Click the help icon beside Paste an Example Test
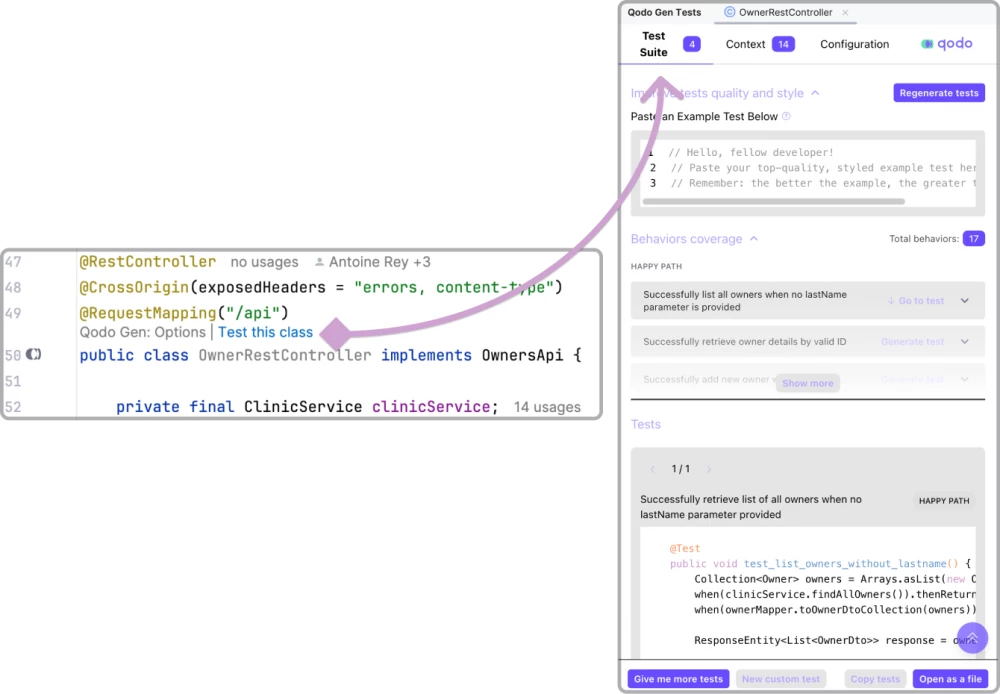The image size is (1000, 694). (x=786, y=116)
